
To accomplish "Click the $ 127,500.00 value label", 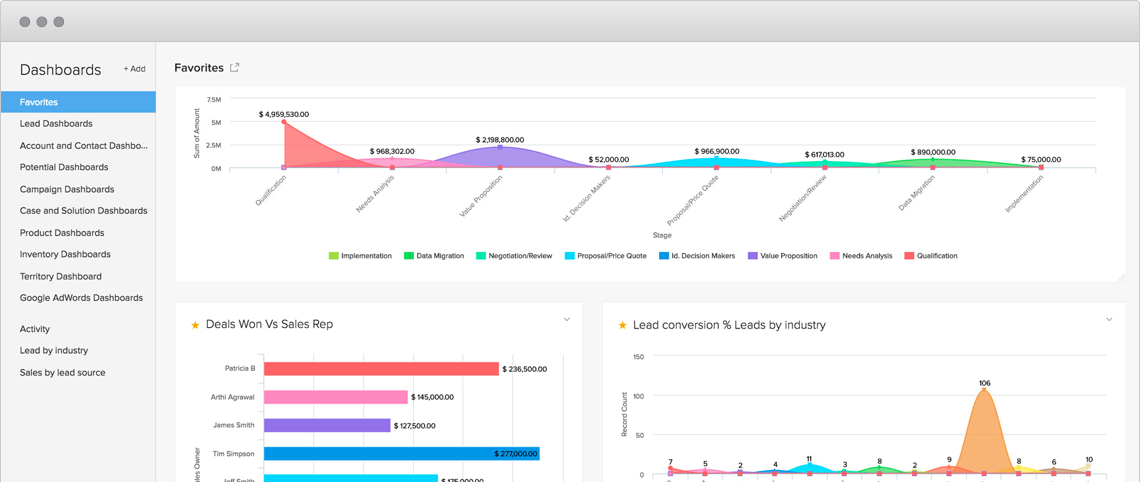I will point(414,425).
